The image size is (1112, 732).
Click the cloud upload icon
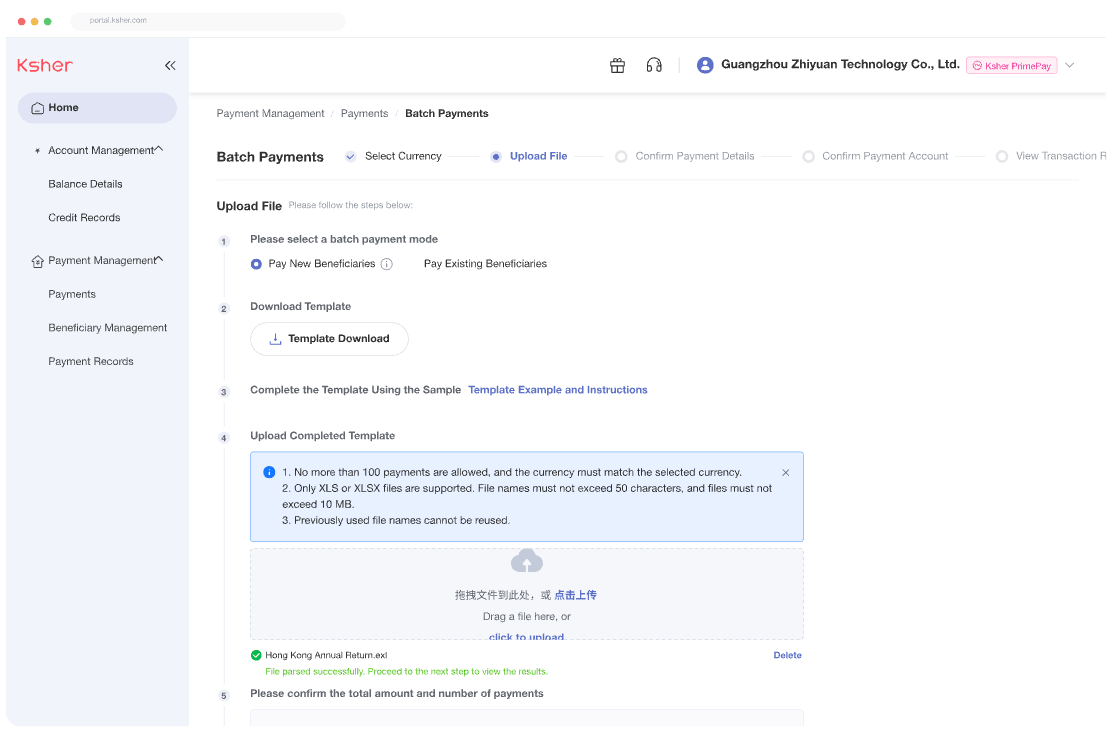pos(527,560)
